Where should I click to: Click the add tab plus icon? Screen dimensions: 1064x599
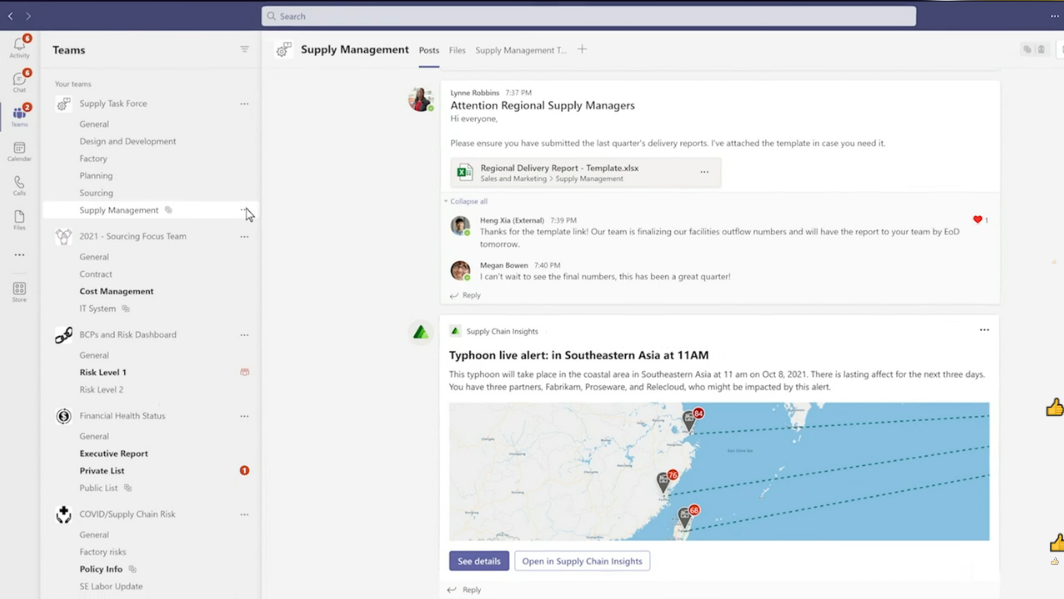[582, 49]
